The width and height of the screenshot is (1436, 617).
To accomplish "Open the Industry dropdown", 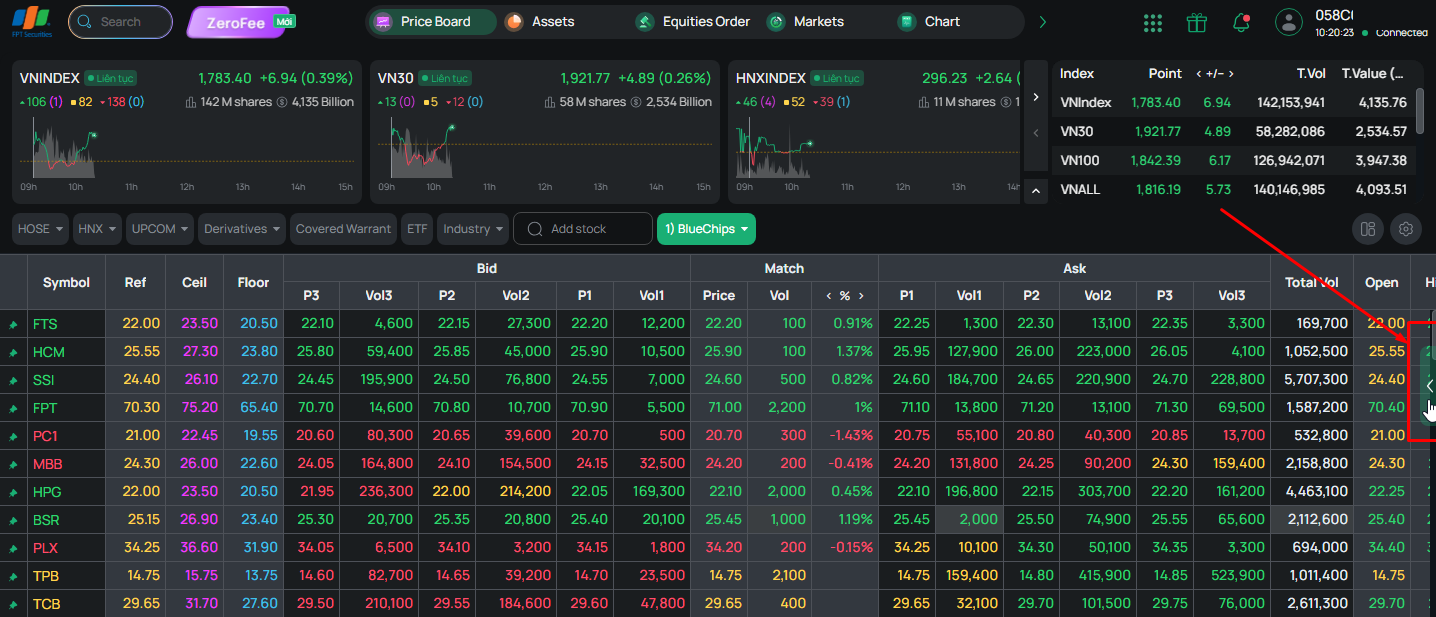I will (x=473, y=229).
